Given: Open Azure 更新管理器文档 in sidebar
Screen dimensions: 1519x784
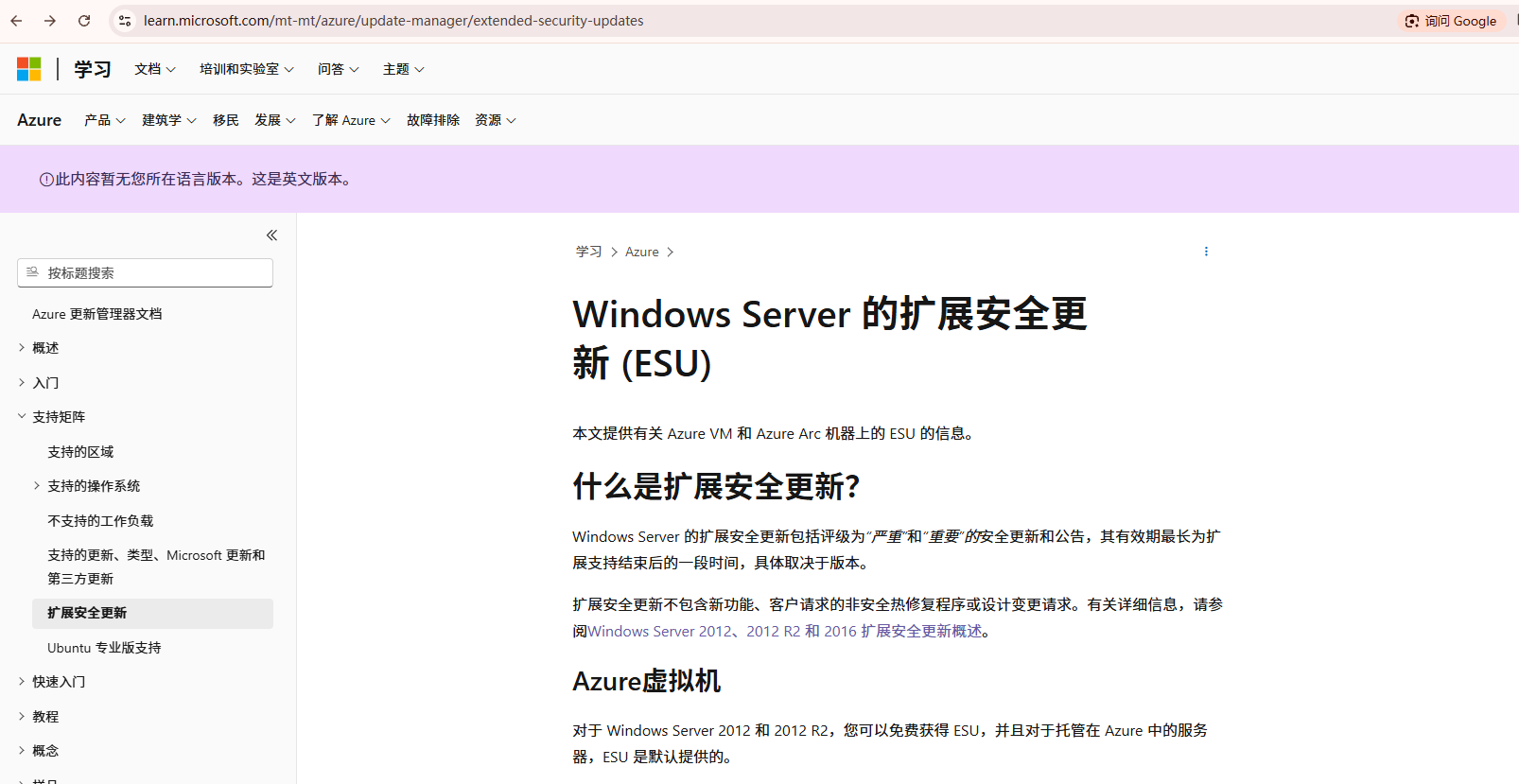Looking at the screenshot, I should pos(97,314).
